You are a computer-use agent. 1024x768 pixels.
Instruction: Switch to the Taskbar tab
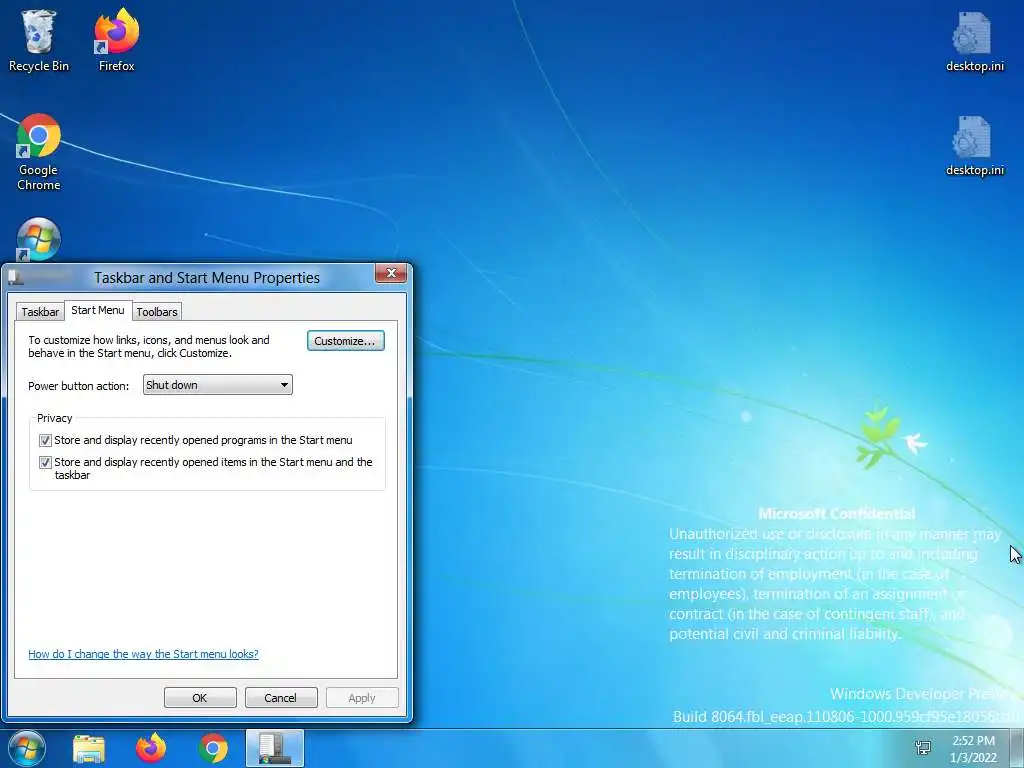40,312
